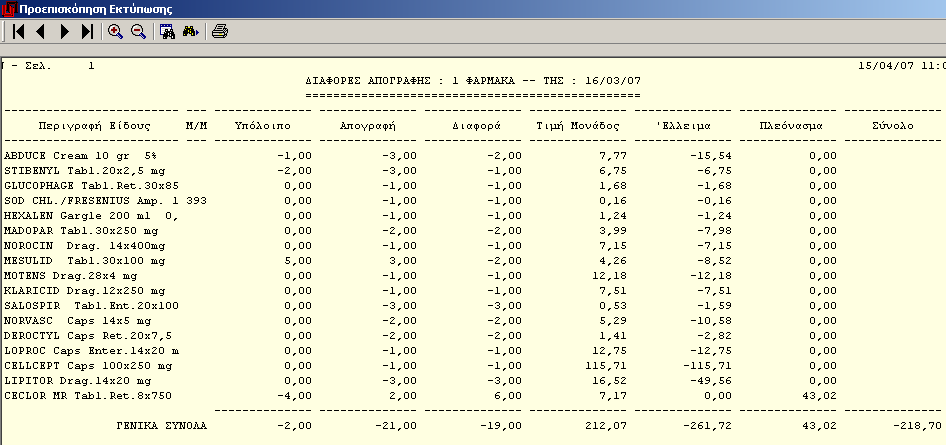
Task: Select the 'MADOPAR Tabl.30x250 mg' row
Action: pos(421,231)
